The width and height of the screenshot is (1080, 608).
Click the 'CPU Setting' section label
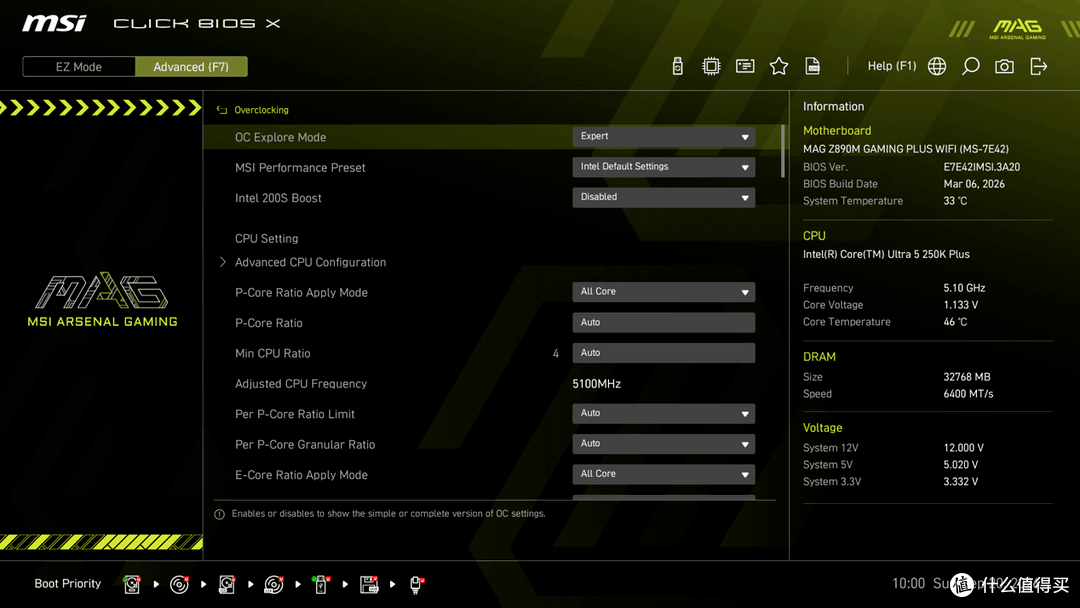(x=267, y=239)
